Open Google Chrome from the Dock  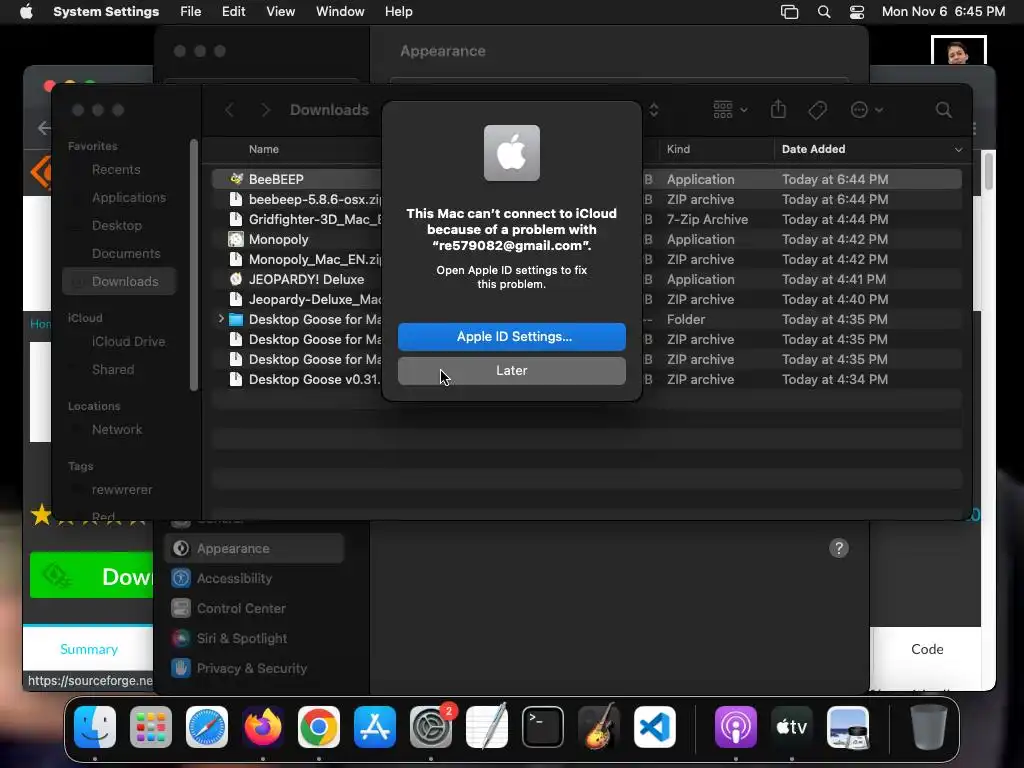click(x=319, y=727)
